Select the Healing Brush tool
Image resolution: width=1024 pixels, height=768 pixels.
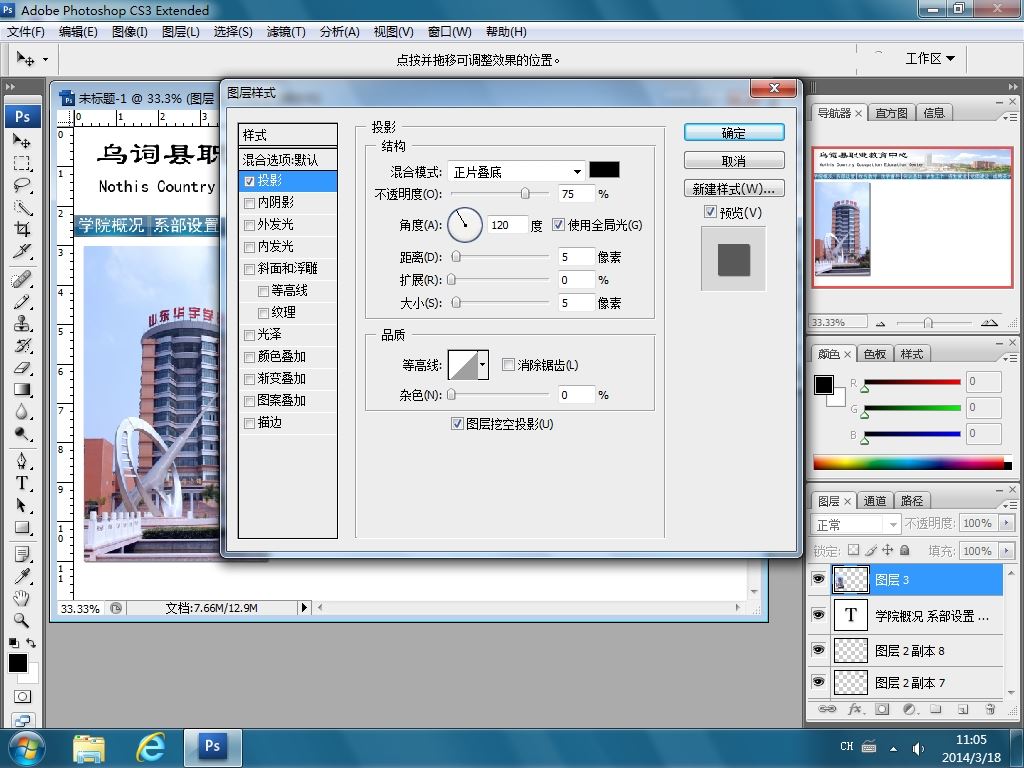click(22, 280)
